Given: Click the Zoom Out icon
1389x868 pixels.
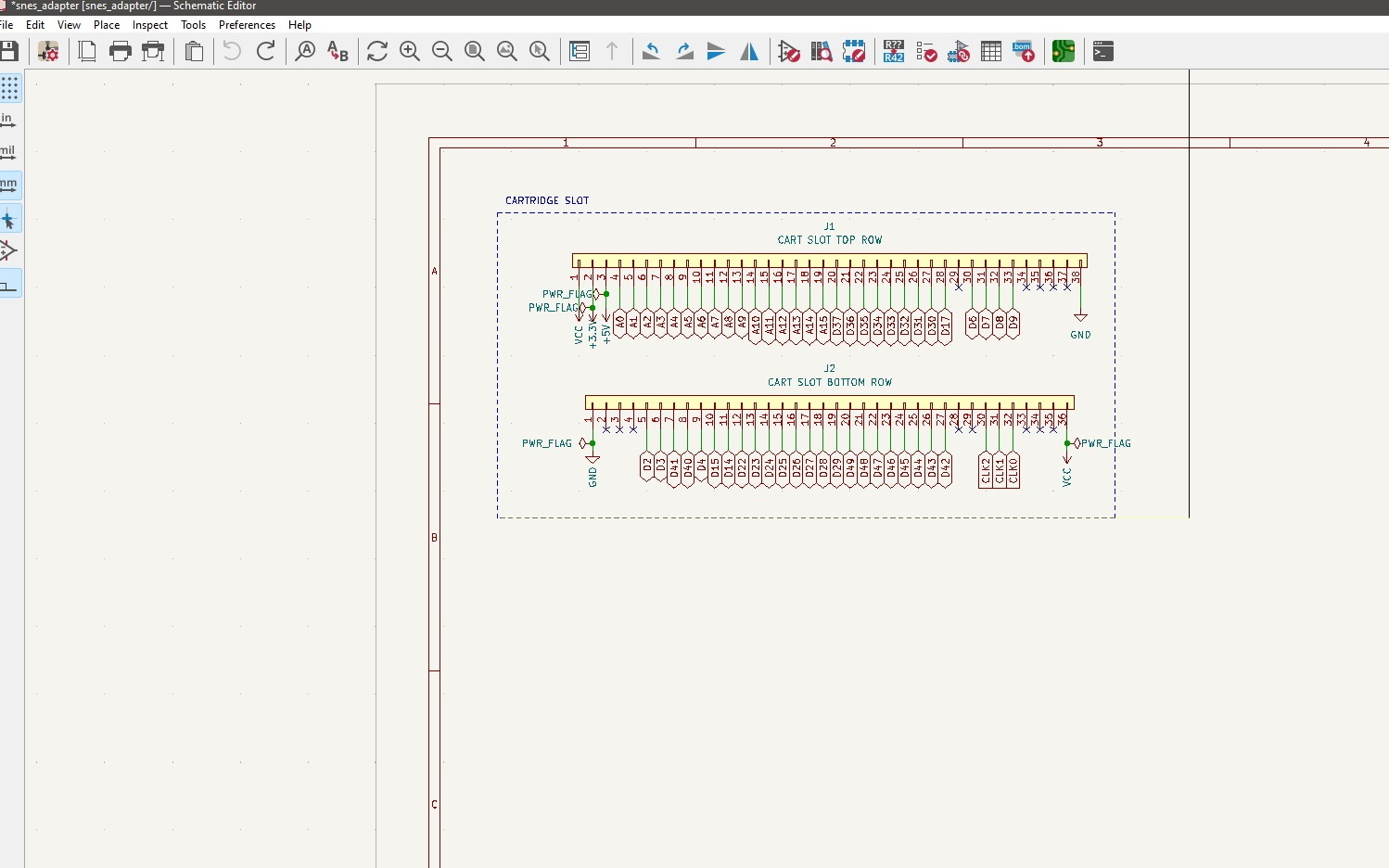Looking at the screenshot, I should [442, 52].
